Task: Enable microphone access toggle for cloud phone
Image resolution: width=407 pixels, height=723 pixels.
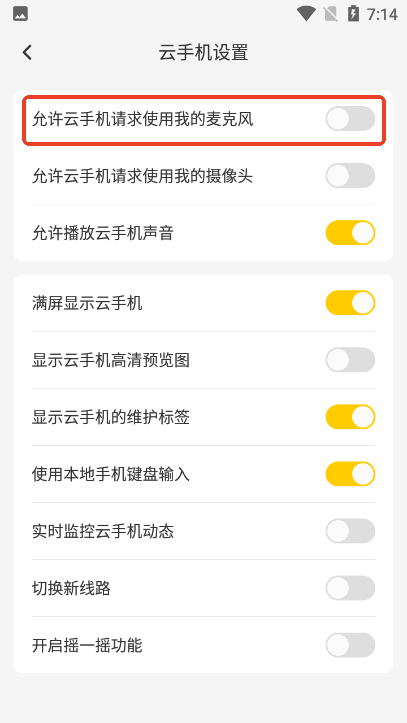Action: click(x=350, y=119)
